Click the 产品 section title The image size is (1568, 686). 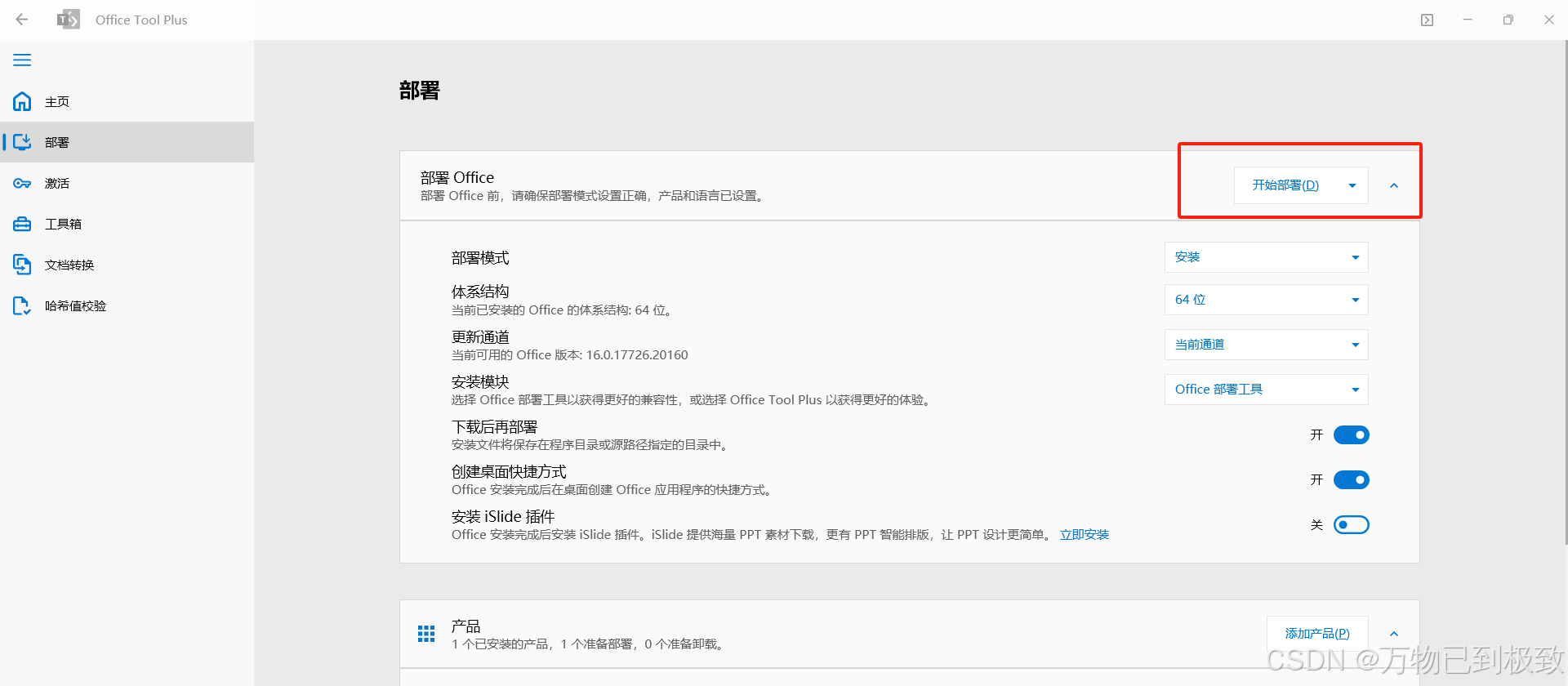(466, 626)
